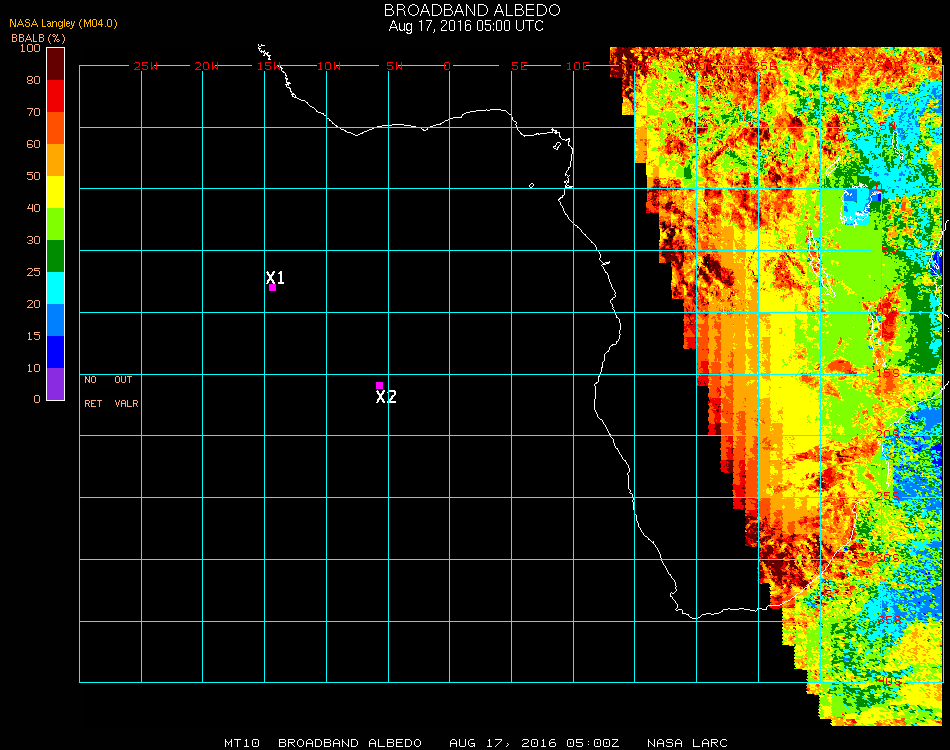Viewport: 950px width, 750px height.
Task: Click the orange 50-60 colorbar segment
Action: (x=56, y=159)
